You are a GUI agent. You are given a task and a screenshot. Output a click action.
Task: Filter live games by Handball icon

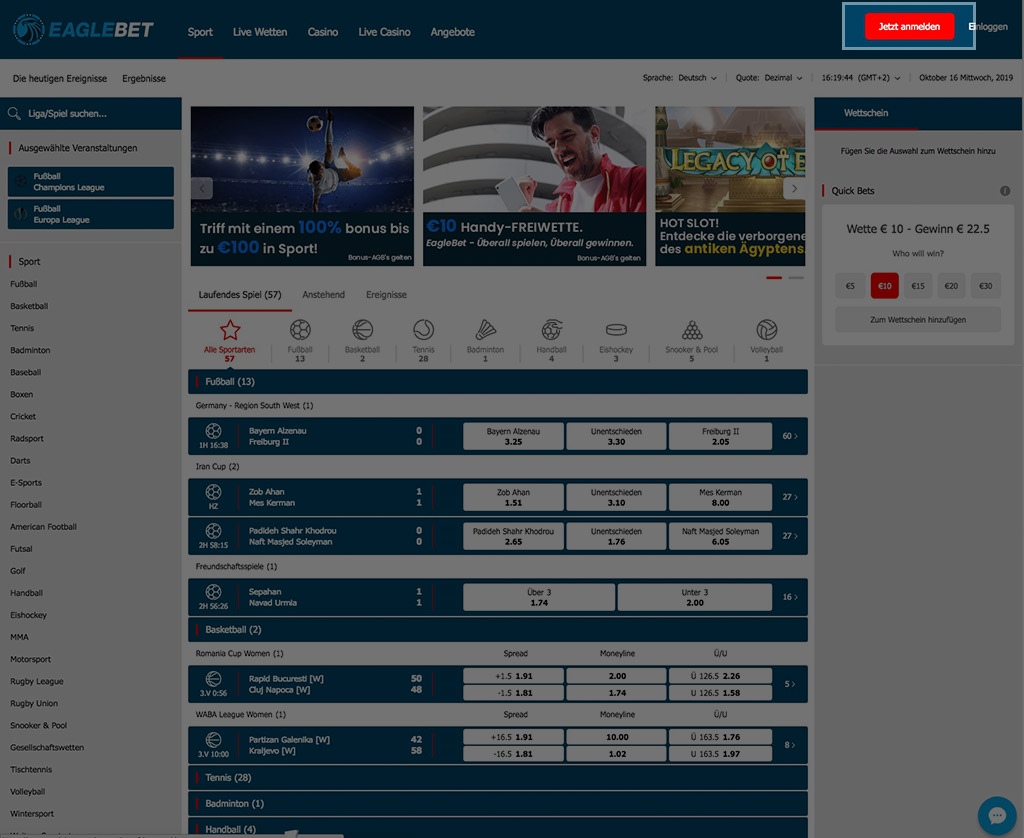551,330
